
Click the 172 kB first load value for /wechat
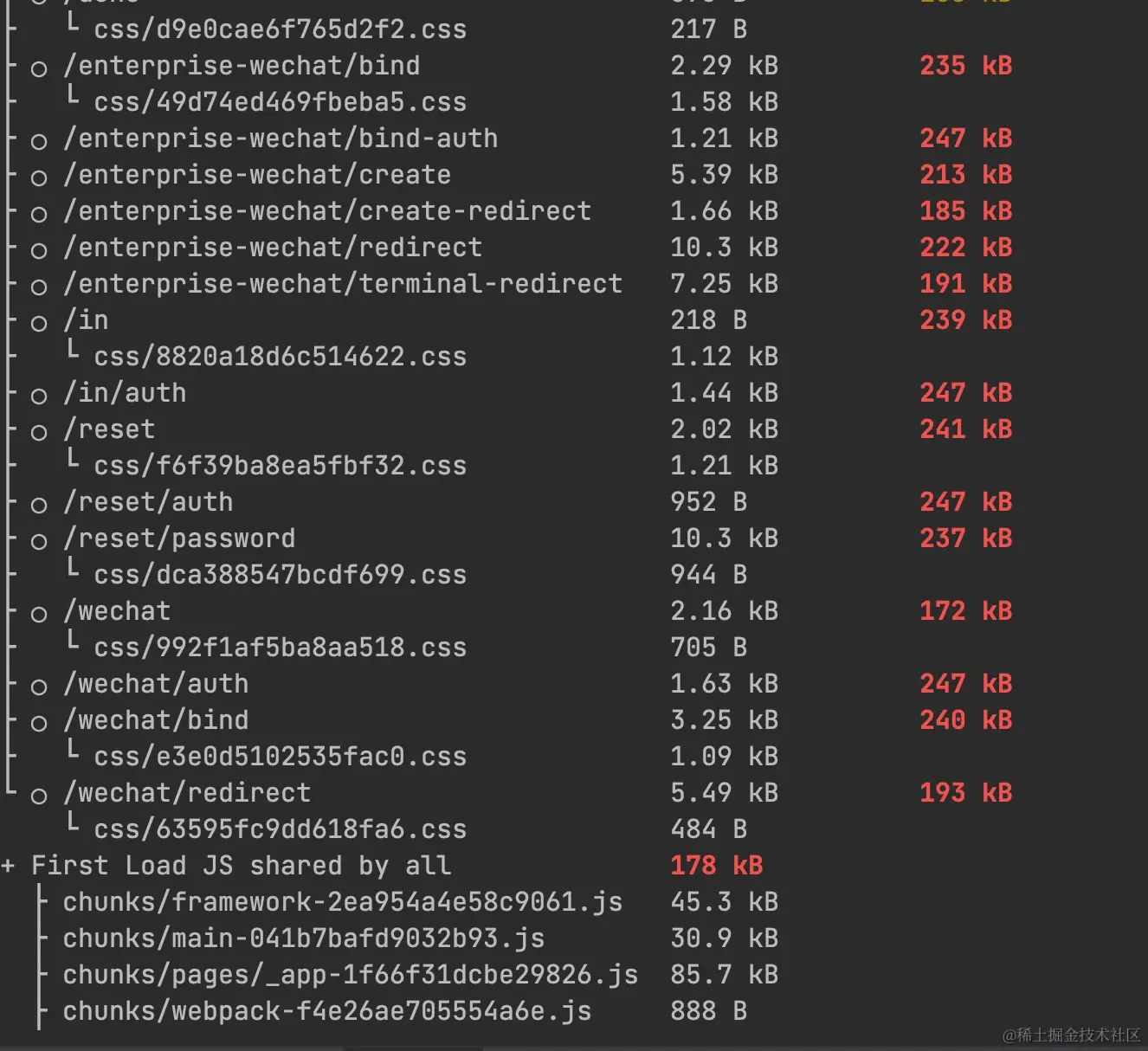(x=966, y=611)
